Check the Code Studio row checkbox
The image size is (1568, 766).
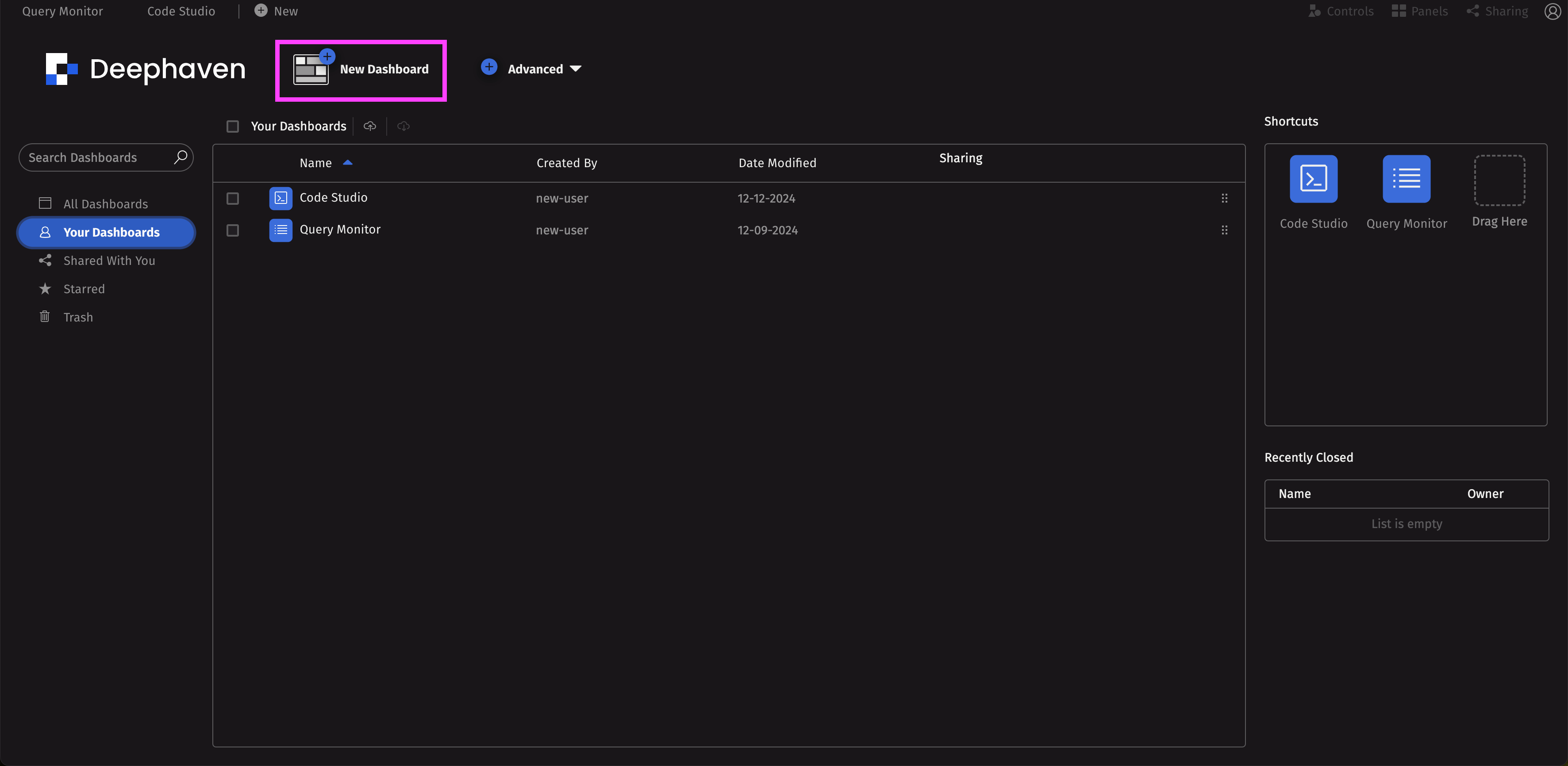pos(233,198)
